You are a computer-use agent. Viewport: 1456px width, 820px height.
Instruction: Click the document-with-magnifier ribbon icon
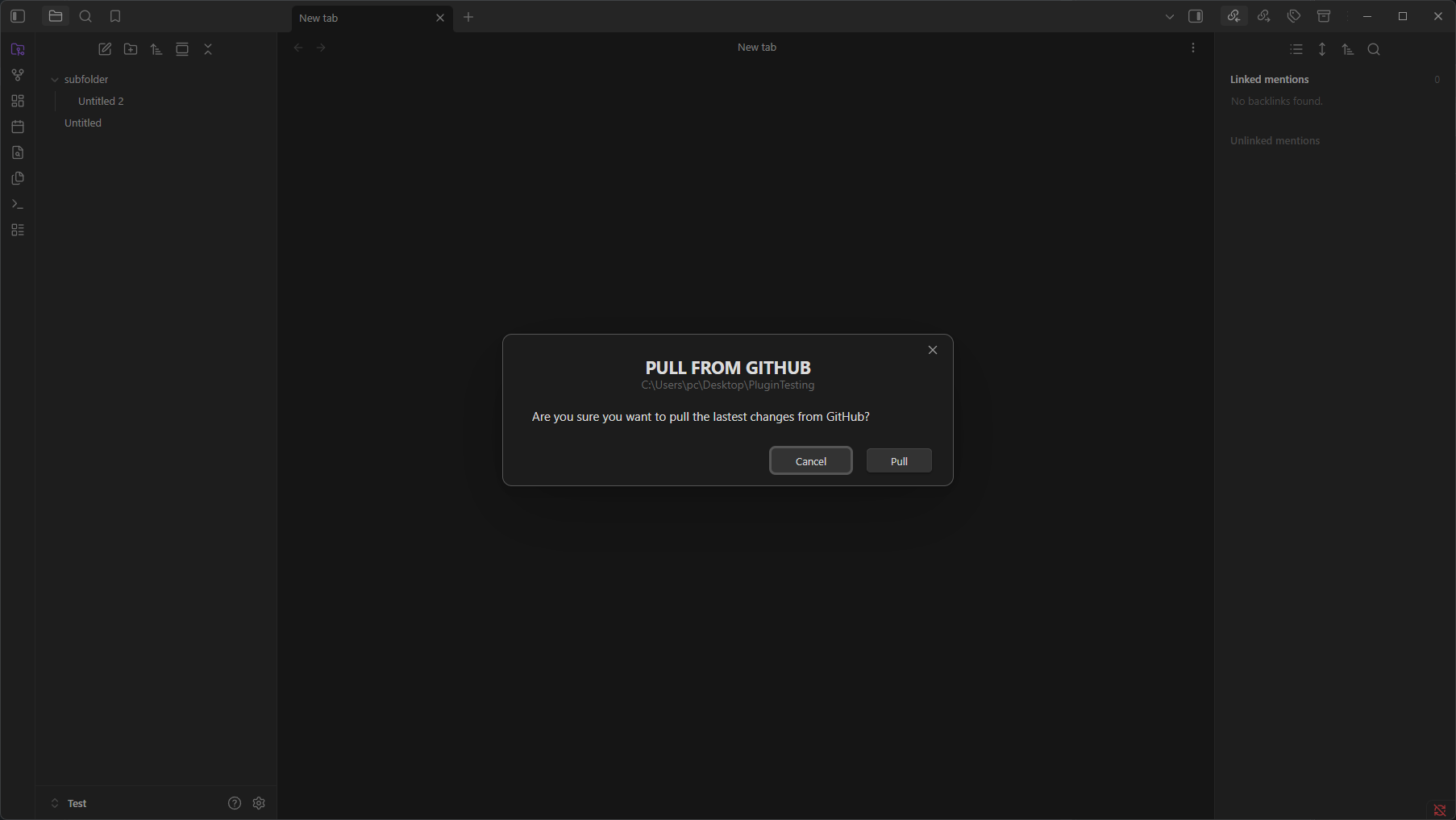(x=18, y=152)
